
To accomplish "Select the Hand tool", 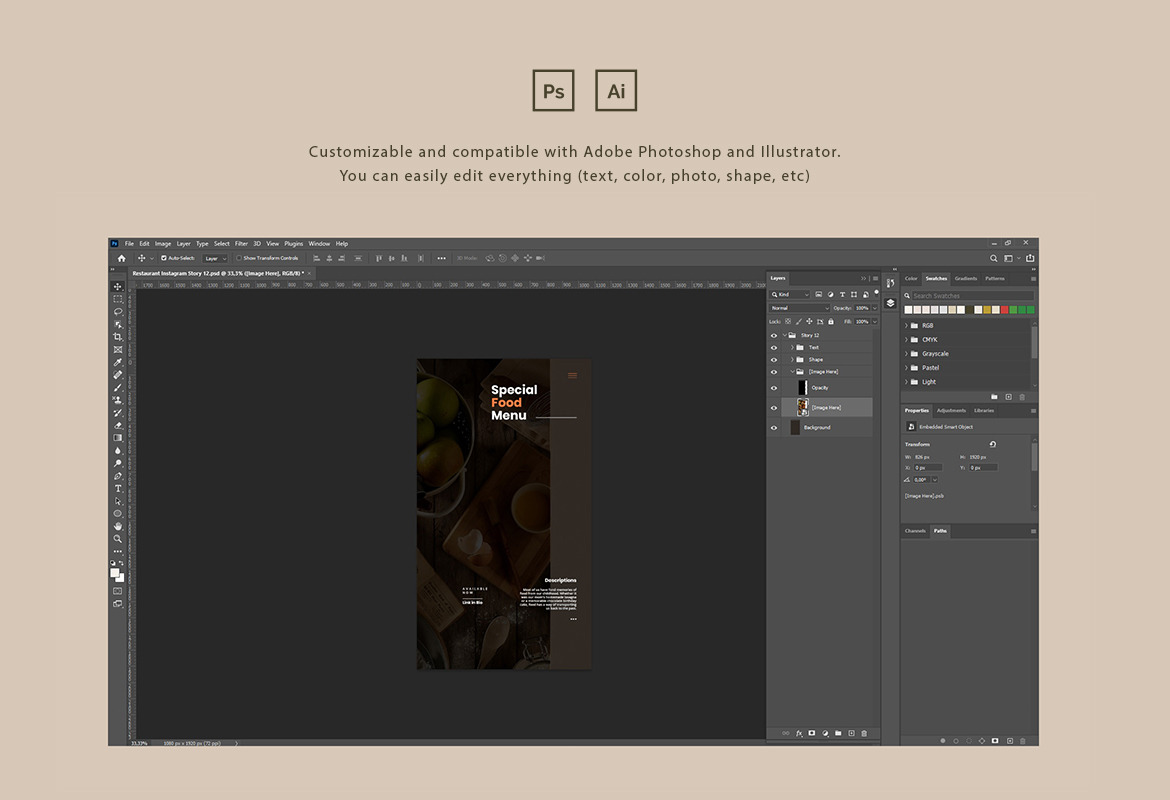I will [118, 526].
